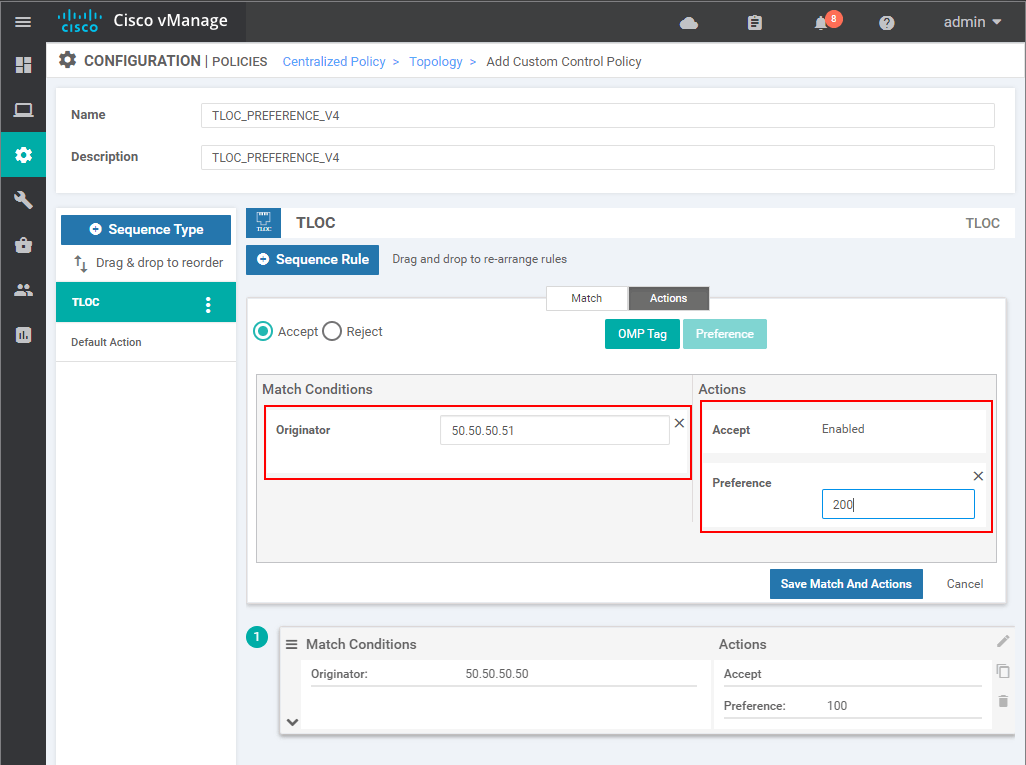1026x765 pixels.
Task: Select the Administration people icon in sidebar
Action: pos(23,289)
